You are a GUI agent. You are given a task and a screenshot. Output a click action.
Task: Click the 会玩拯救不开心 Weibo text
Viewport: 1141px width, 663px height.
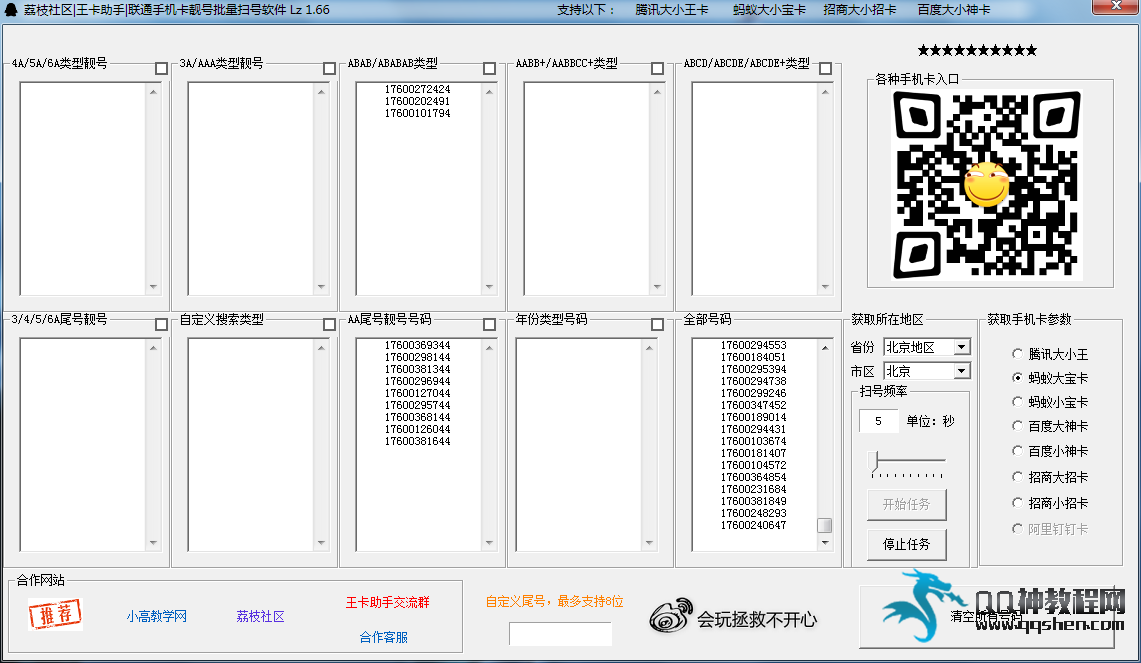[758, 619]
